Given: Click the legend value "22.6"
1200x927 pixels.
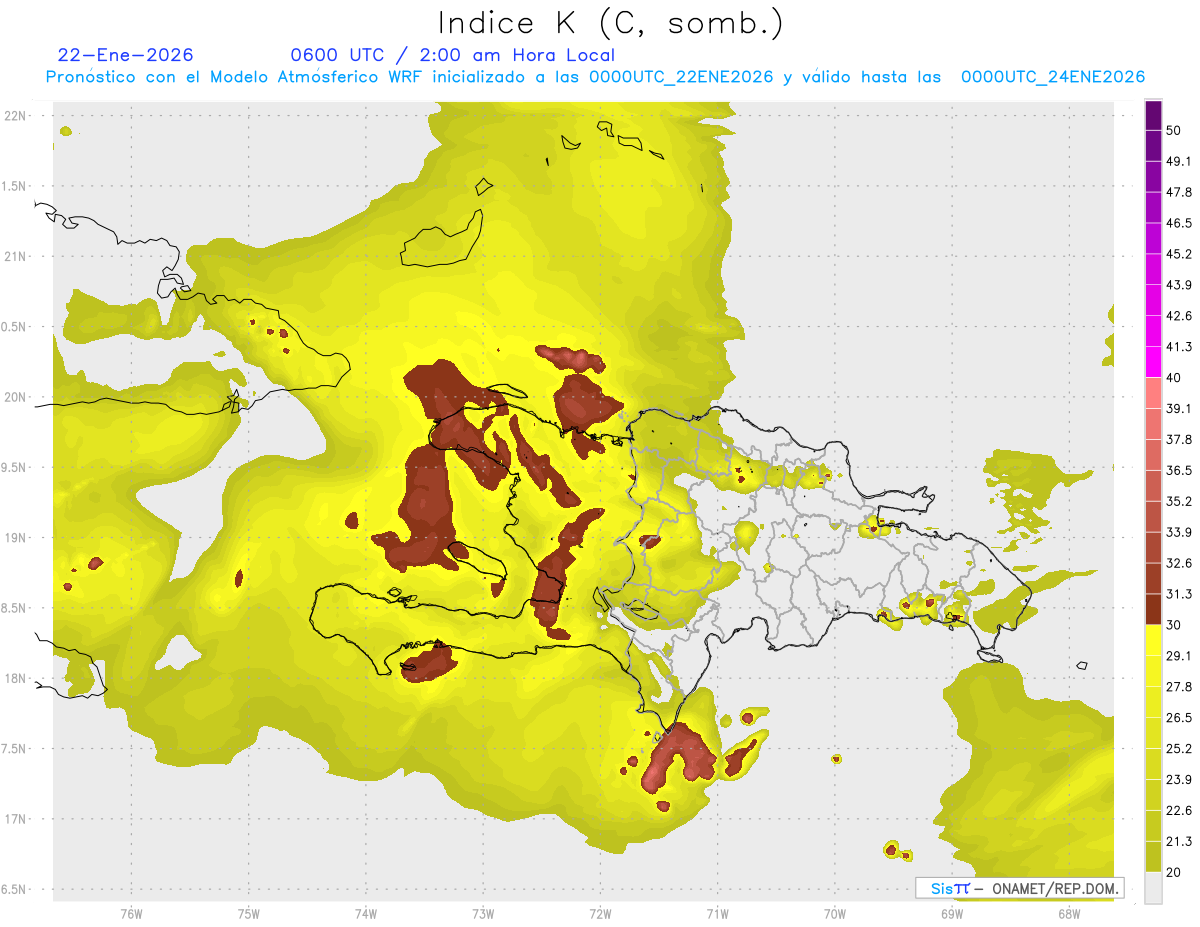Looking at the screenshot, I should coord(1179,811).
